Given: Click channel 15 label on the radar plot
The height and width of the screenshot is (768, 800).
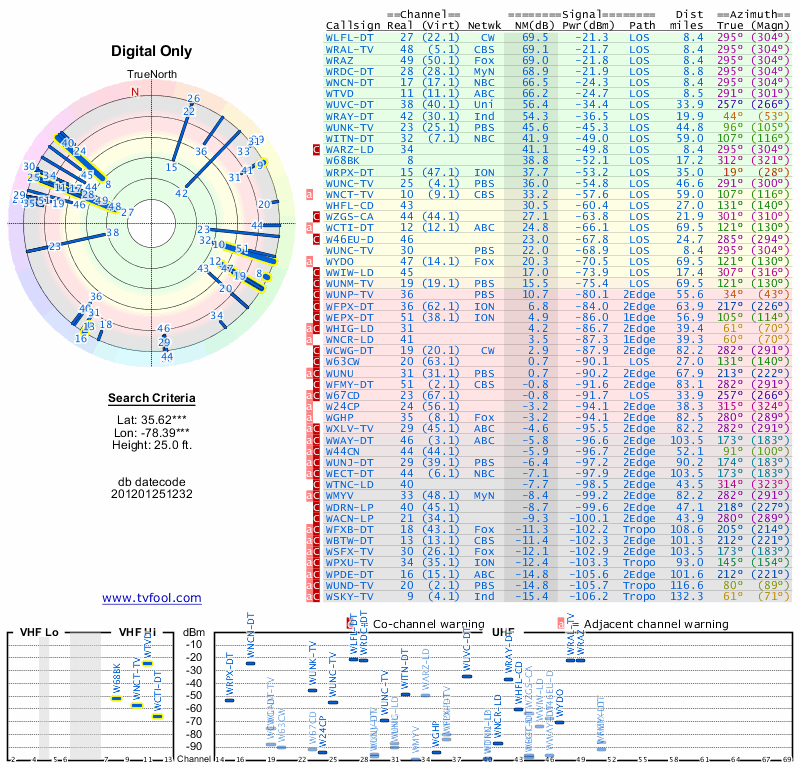Looking at the screenshot, I should pyautogui.click(x=171, y=167).
